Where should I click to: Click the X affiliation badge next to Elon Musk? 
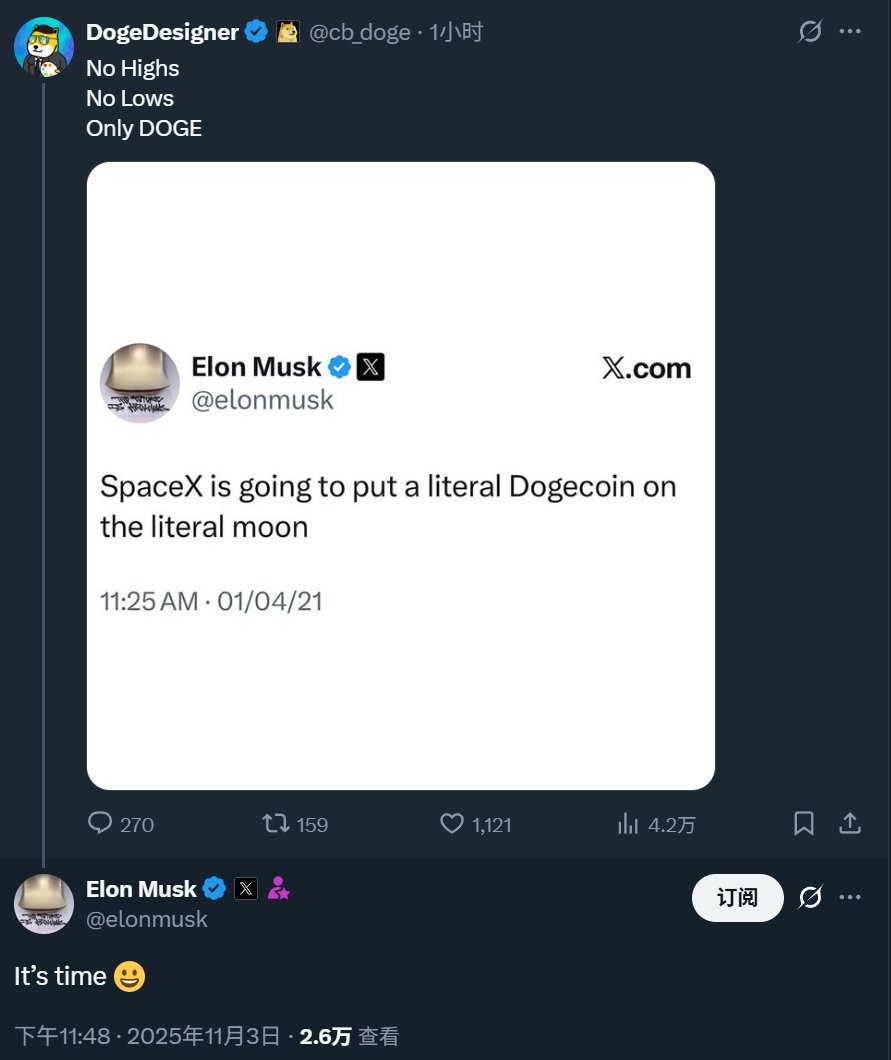246,888
